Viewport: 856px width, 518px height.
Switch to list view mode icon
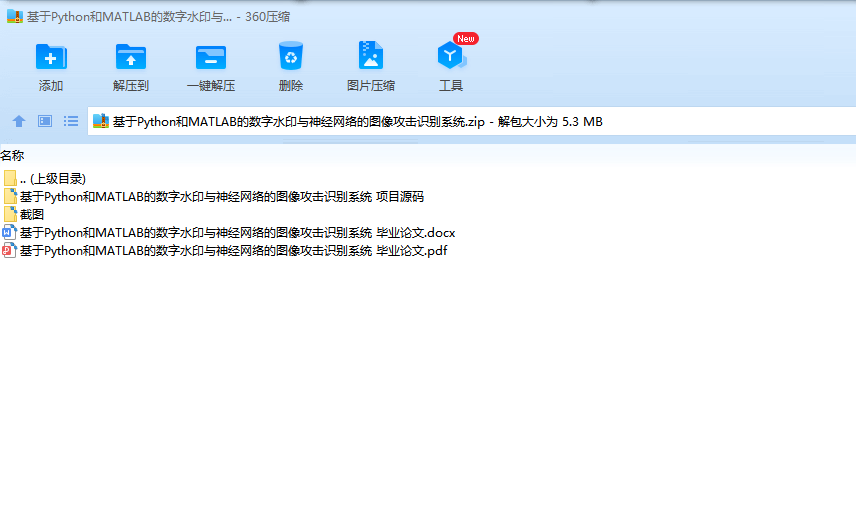click(x=70, y=121)
